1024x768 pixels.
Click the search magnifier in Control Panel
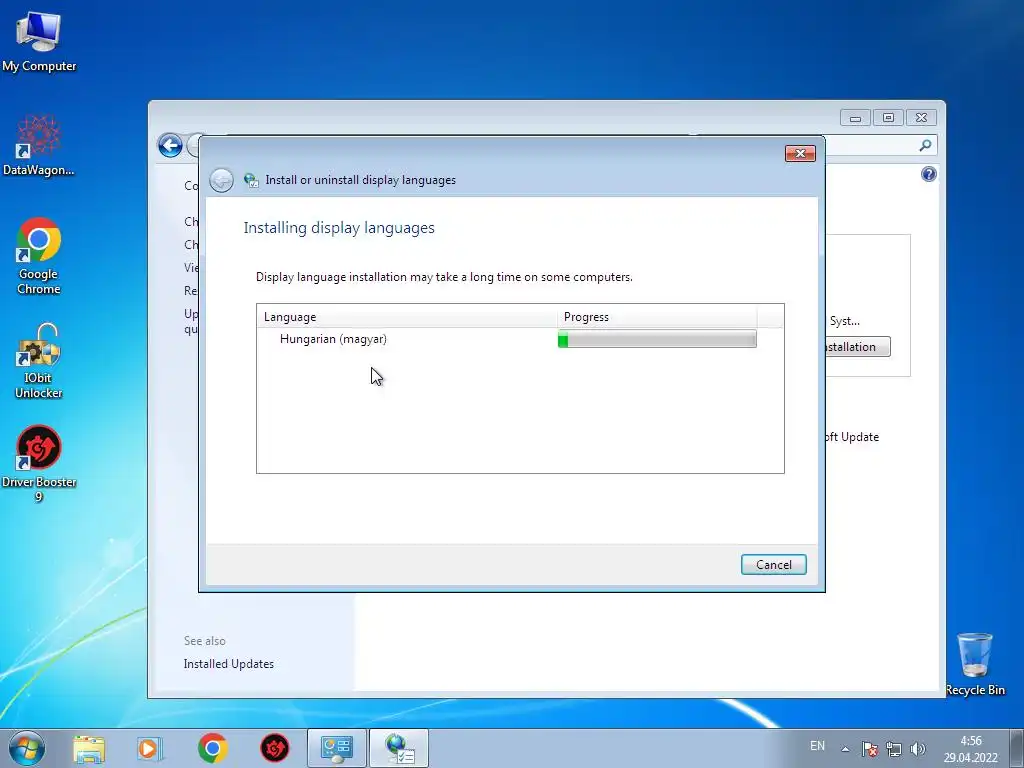tap(925, 145)
